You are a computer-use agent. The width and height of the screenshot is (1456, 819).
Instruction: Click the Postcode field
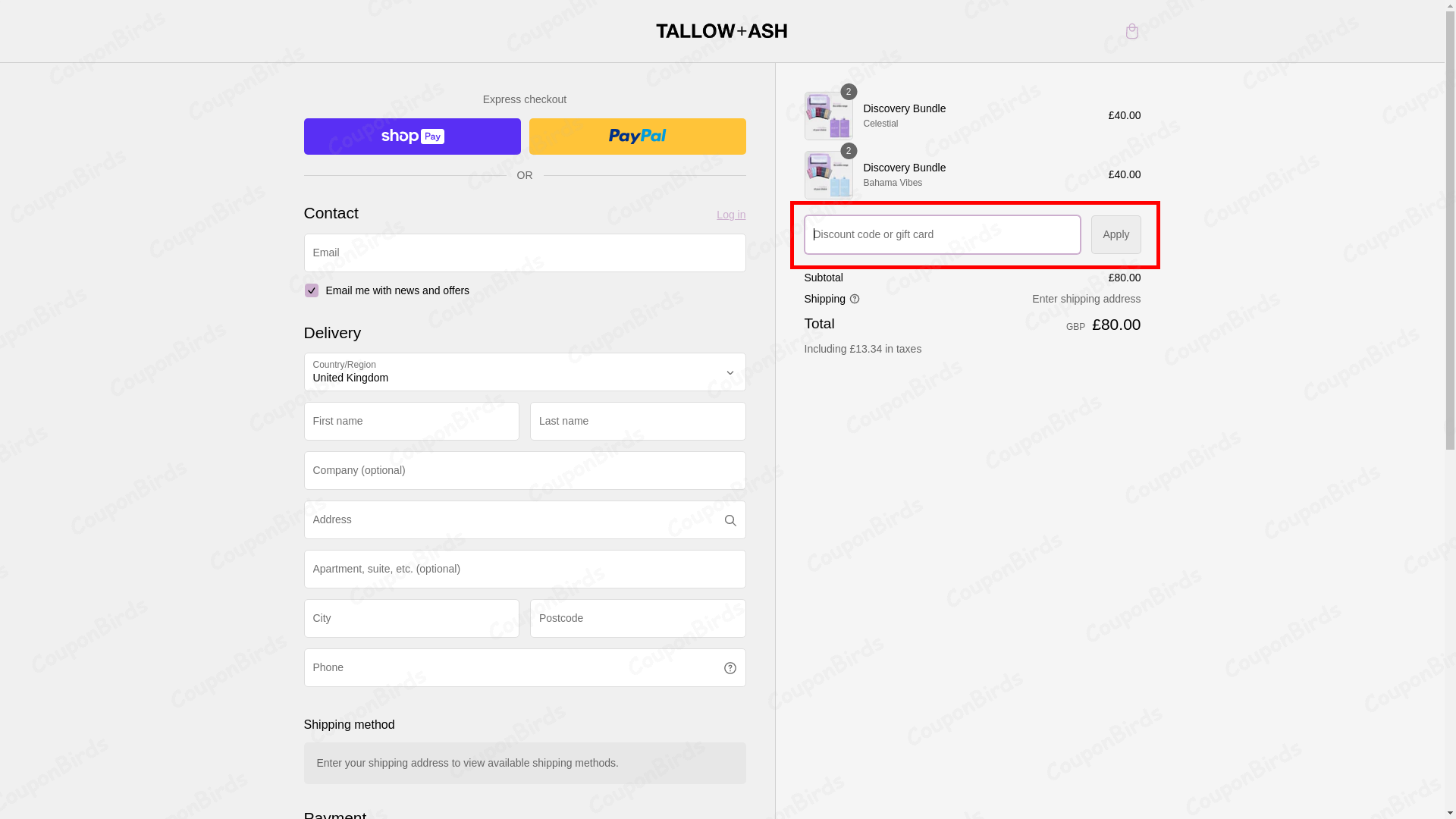pos(637,619)
